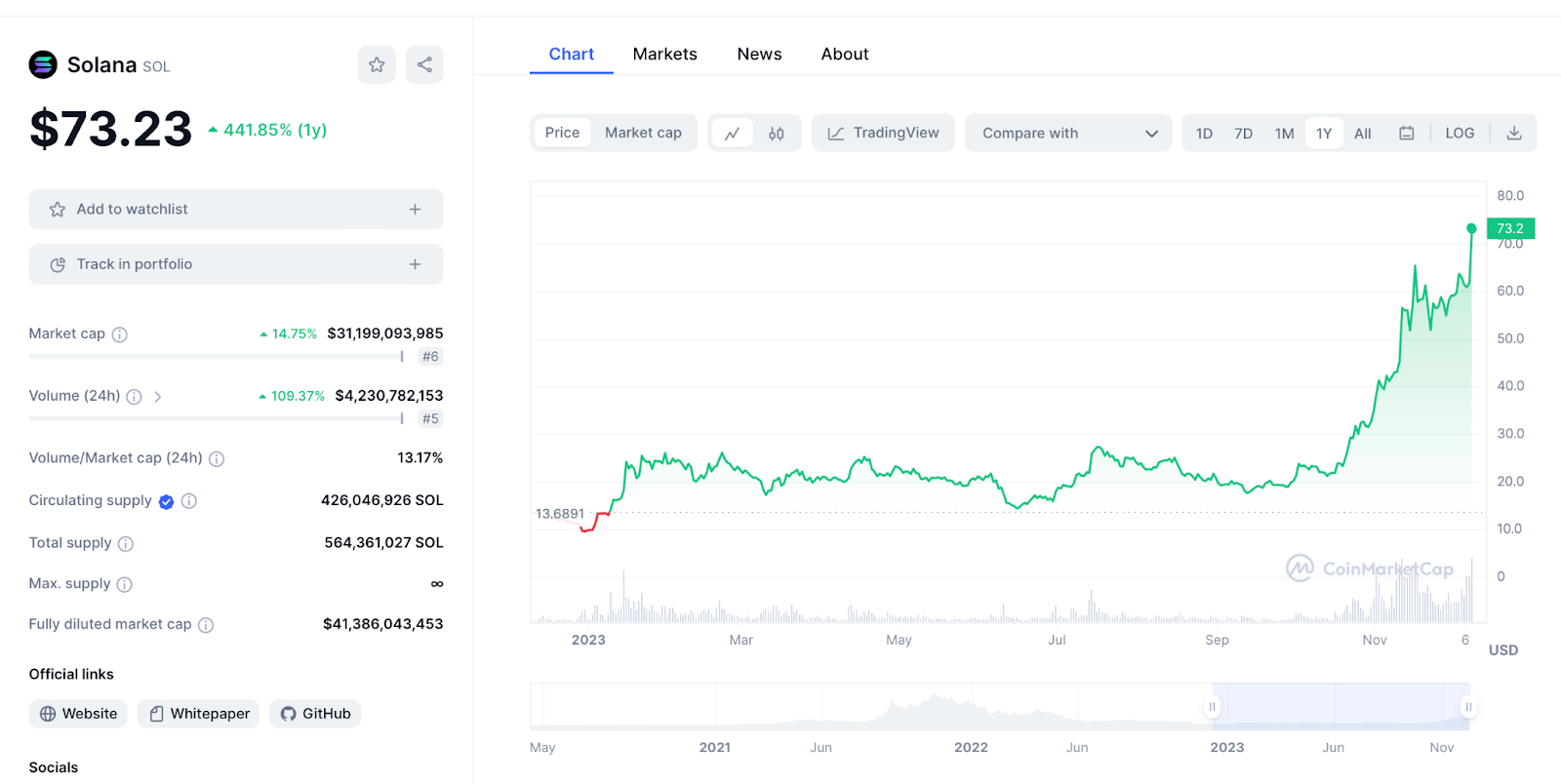Click the $73.23 price value
Image resolution: width=1561 pixels, height=784 pixels.
tap(111, 130)
